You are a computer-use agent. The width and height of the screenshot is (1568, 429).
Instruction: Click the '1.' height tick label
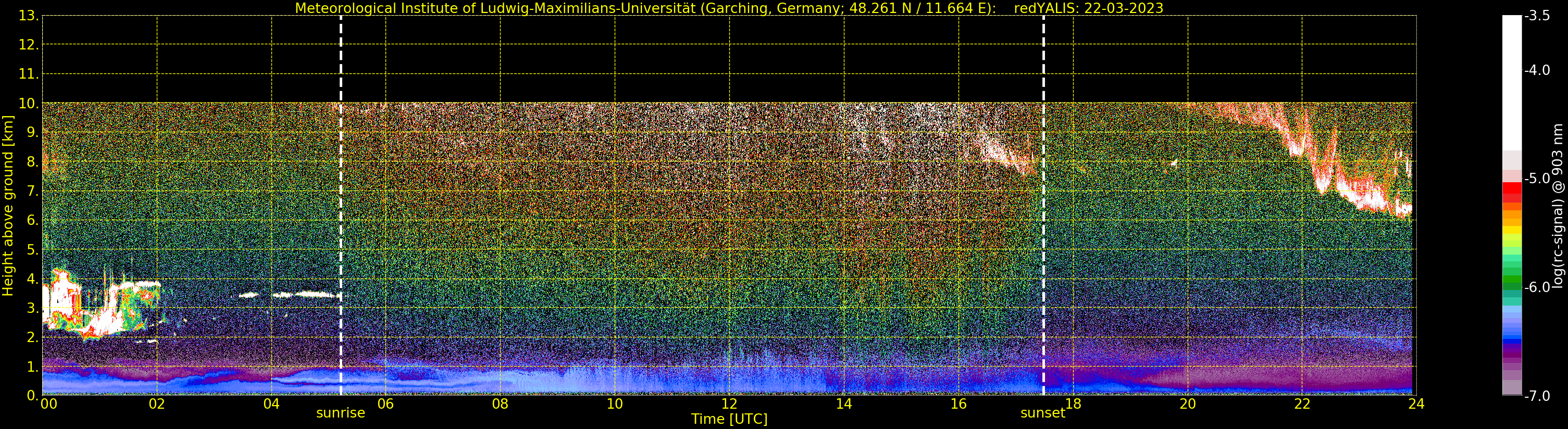[x=33, y=367]
